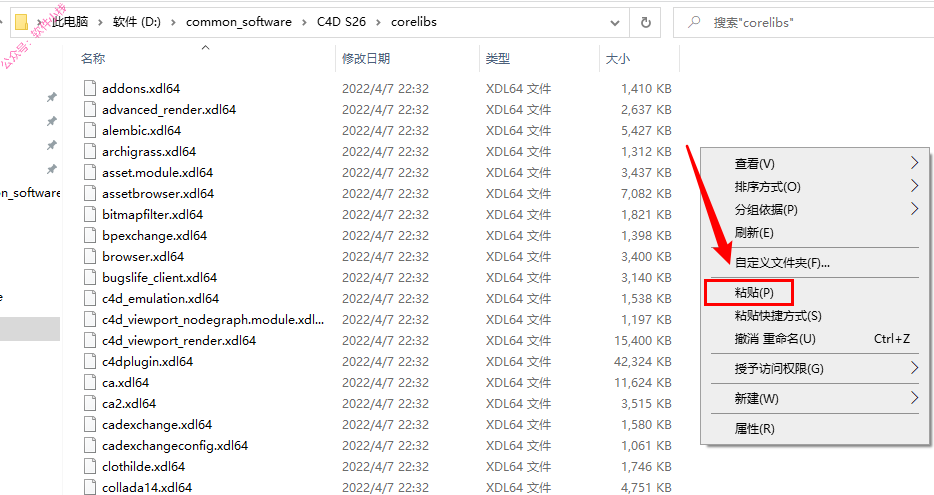Click the c4d_viewport_render.xdl64 file icon
934x495 pixels.
pos(90,340)
